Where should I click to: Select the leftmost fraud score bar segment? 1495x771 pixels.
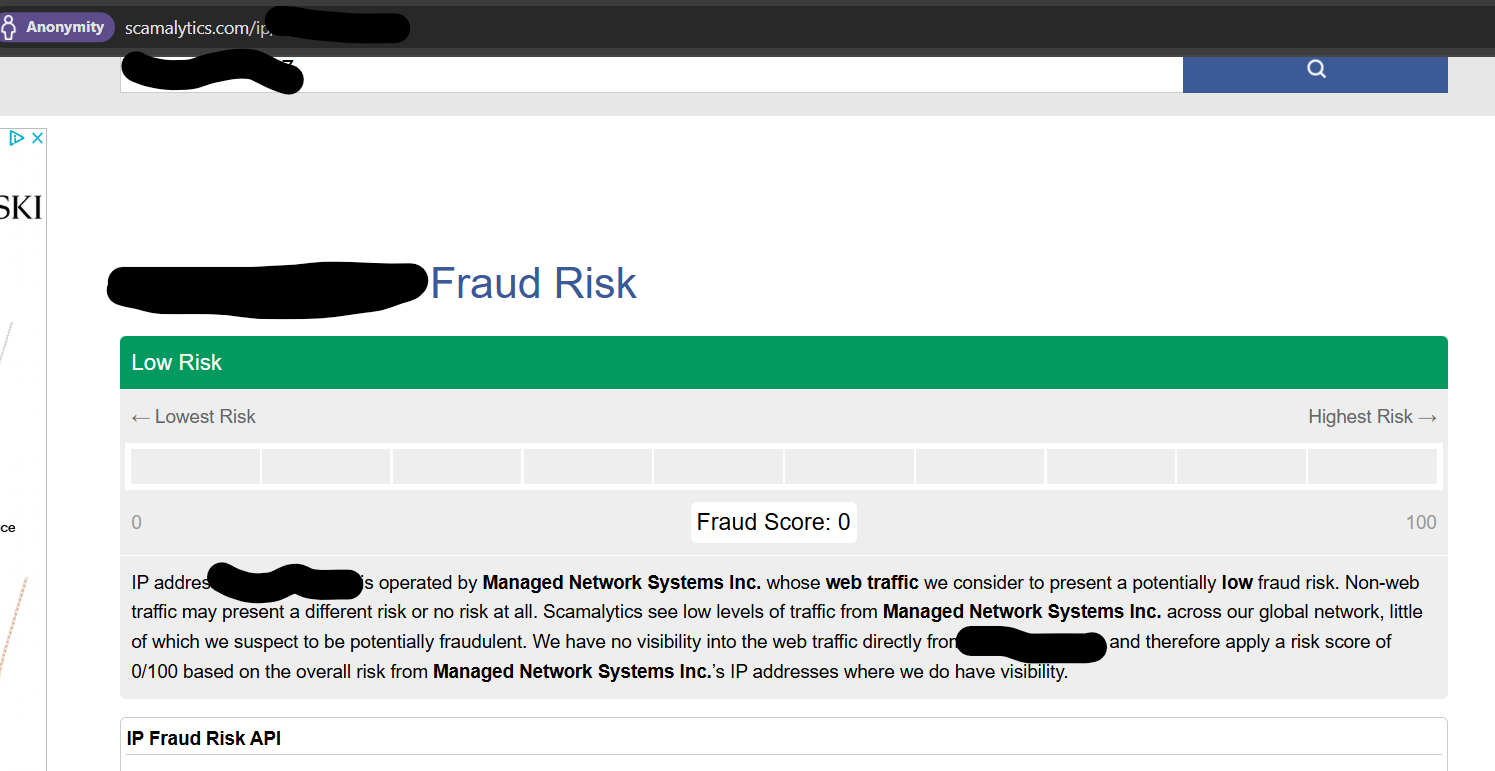click(x=194, y=466)
